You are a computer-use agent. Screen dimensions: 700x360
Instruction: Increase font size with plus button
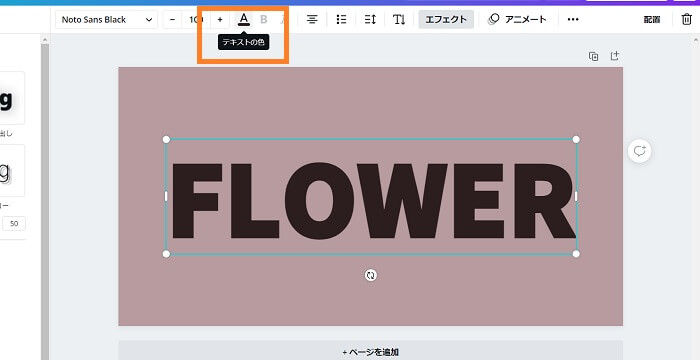pos(220,20)
